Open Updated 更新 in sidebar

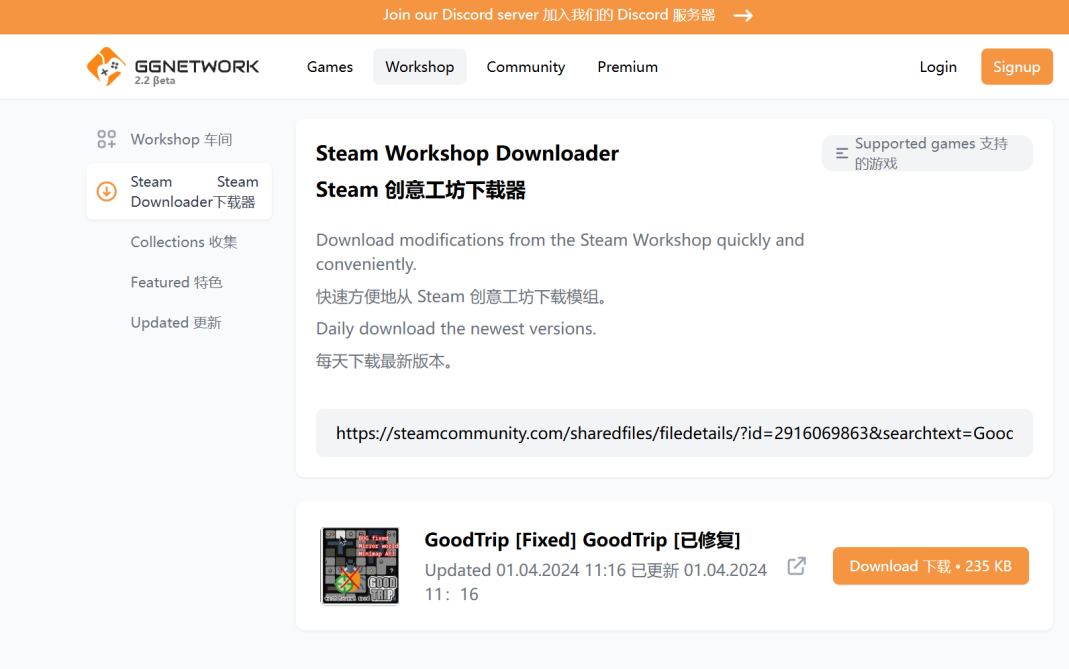pyautogui.click(x=176, y=323)
